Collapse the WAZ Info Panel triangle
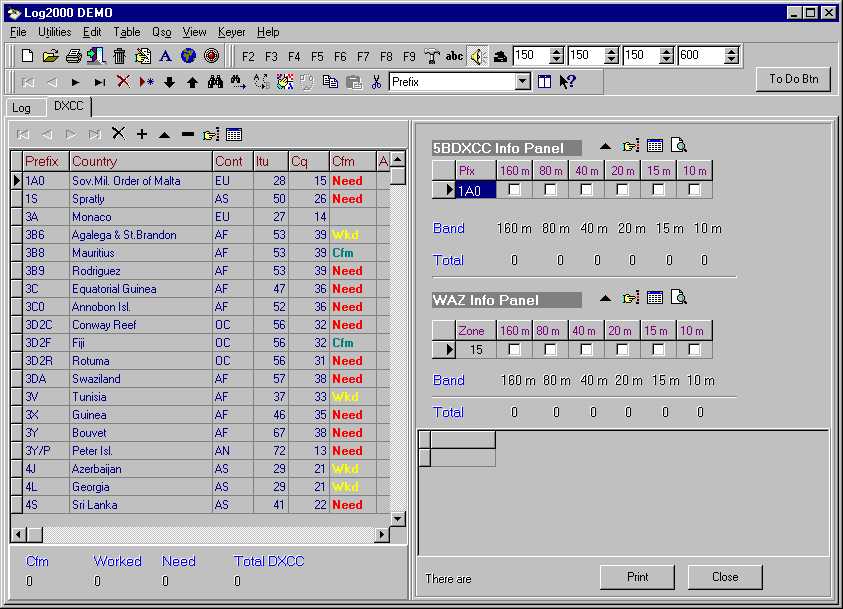This screenshot has height=609, width=843. [x=605, y=298]
